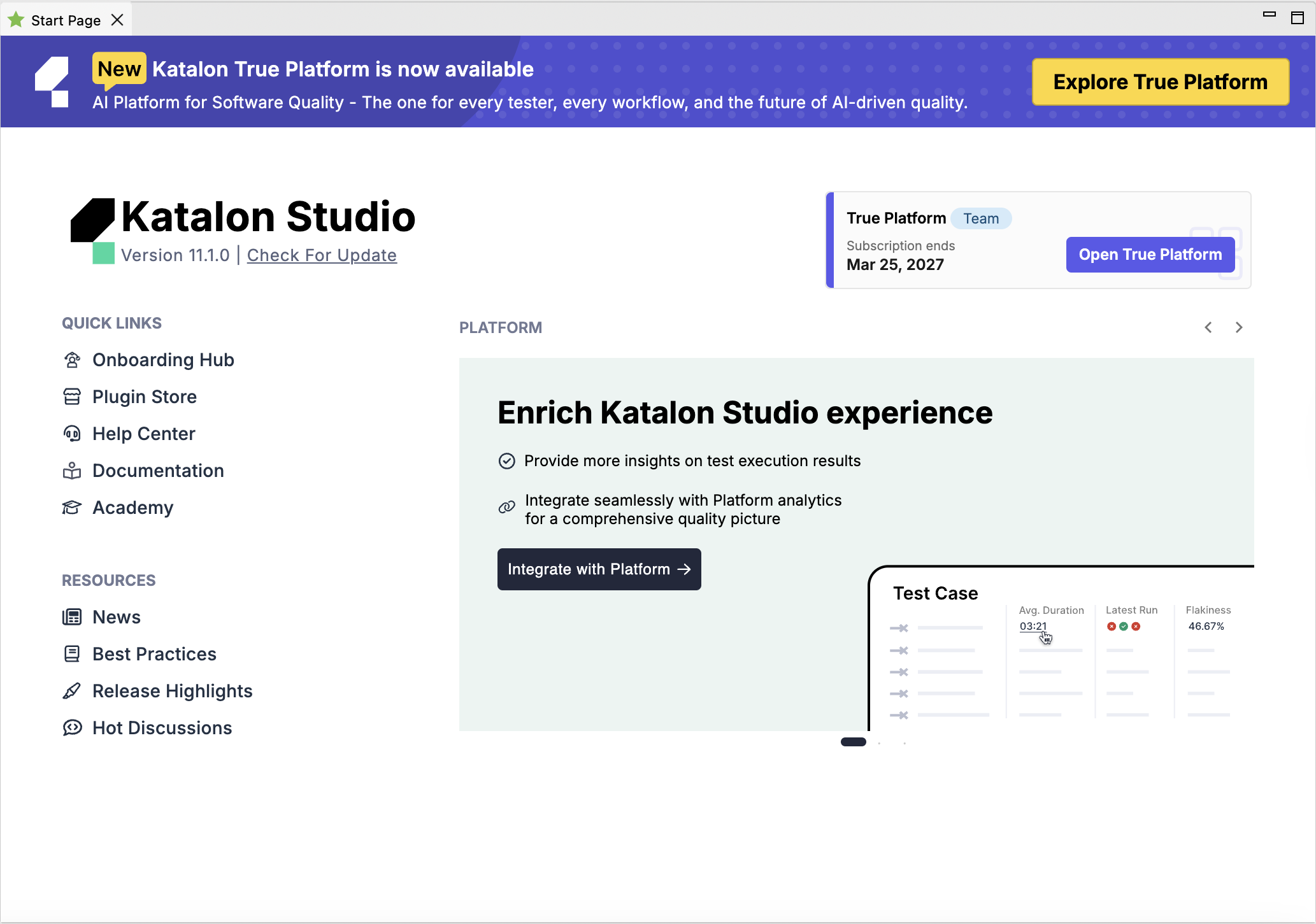1316x924 pixels.
Task: Click the News newspaper icon
Action: (72, 617)
